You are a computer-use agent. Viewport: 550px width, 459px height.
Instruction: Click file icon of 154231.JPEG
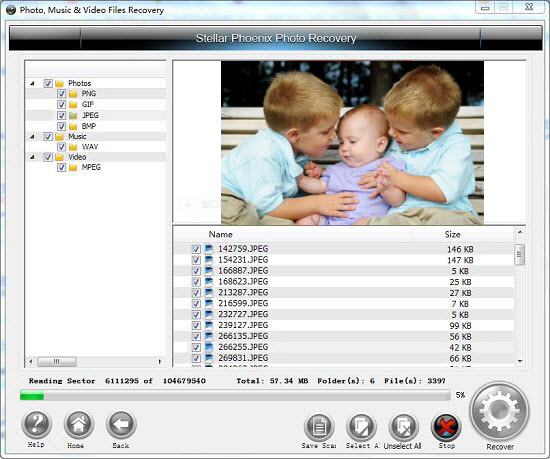[x=209, y=260]
